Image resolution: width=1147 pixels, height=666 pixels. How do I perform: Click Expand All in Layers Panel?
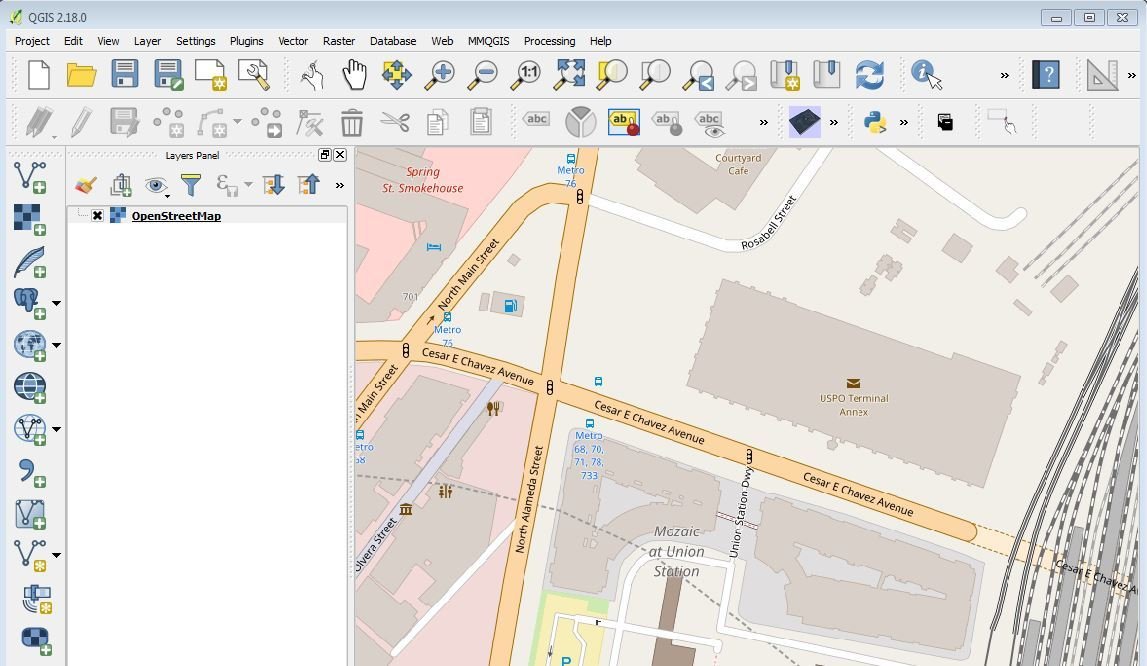click(x=274, y=184)
